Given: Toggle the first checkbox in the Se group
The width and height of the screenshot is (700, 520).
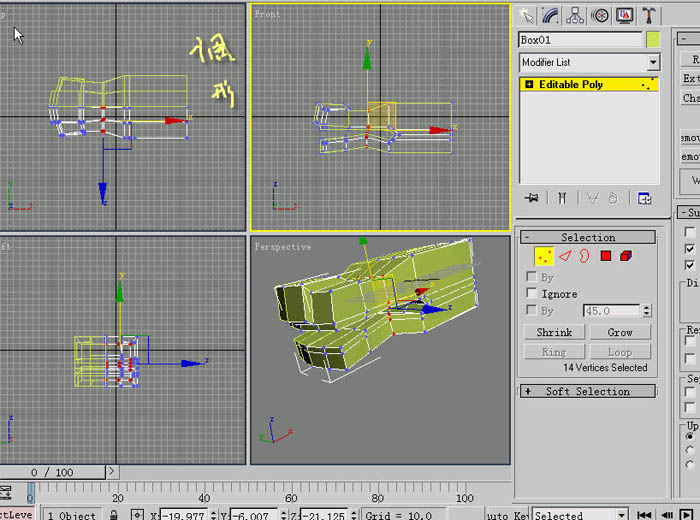Looking at the screenshot, I should pyautogui.click(x=690, y=392).
